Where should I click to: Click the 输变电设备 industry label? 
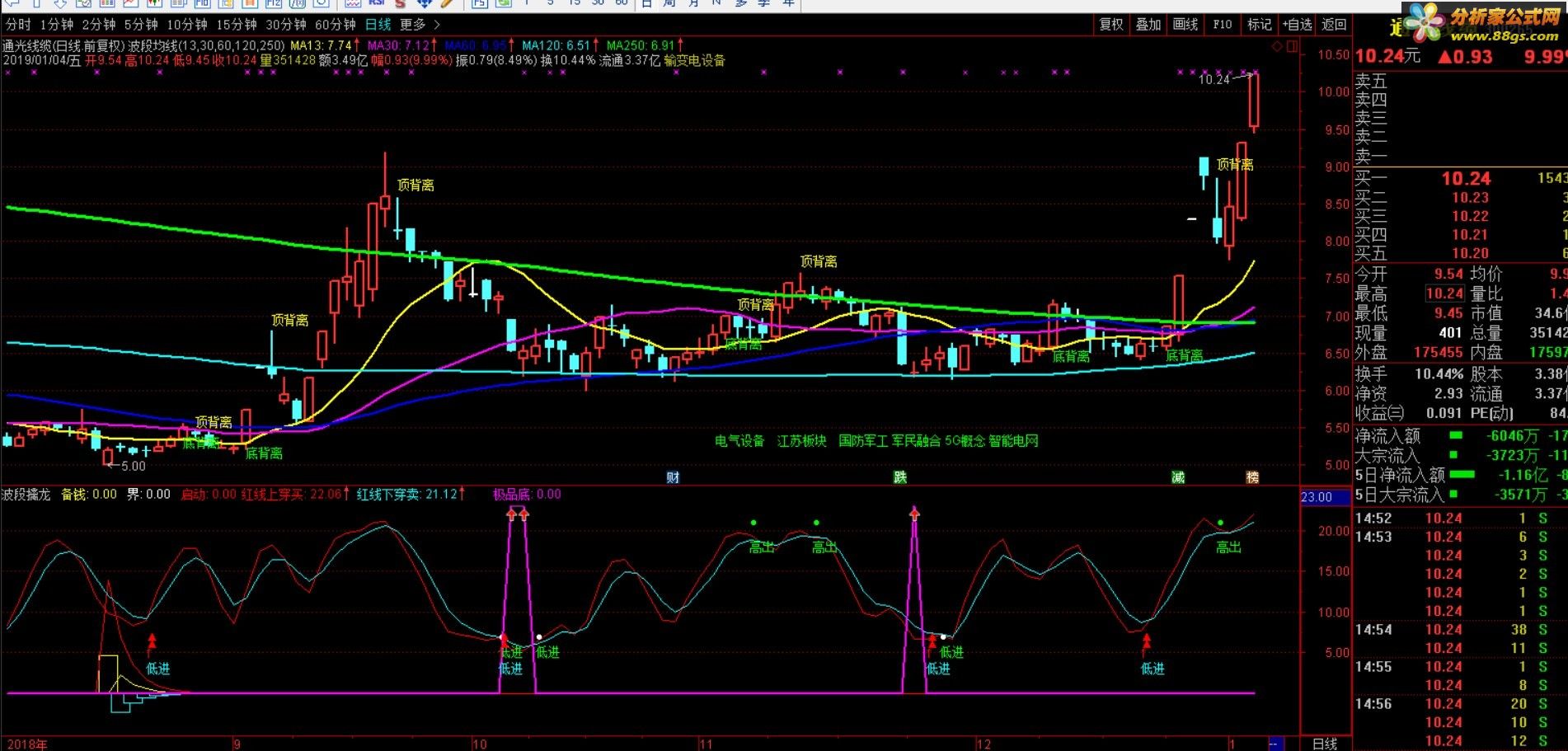694,60
